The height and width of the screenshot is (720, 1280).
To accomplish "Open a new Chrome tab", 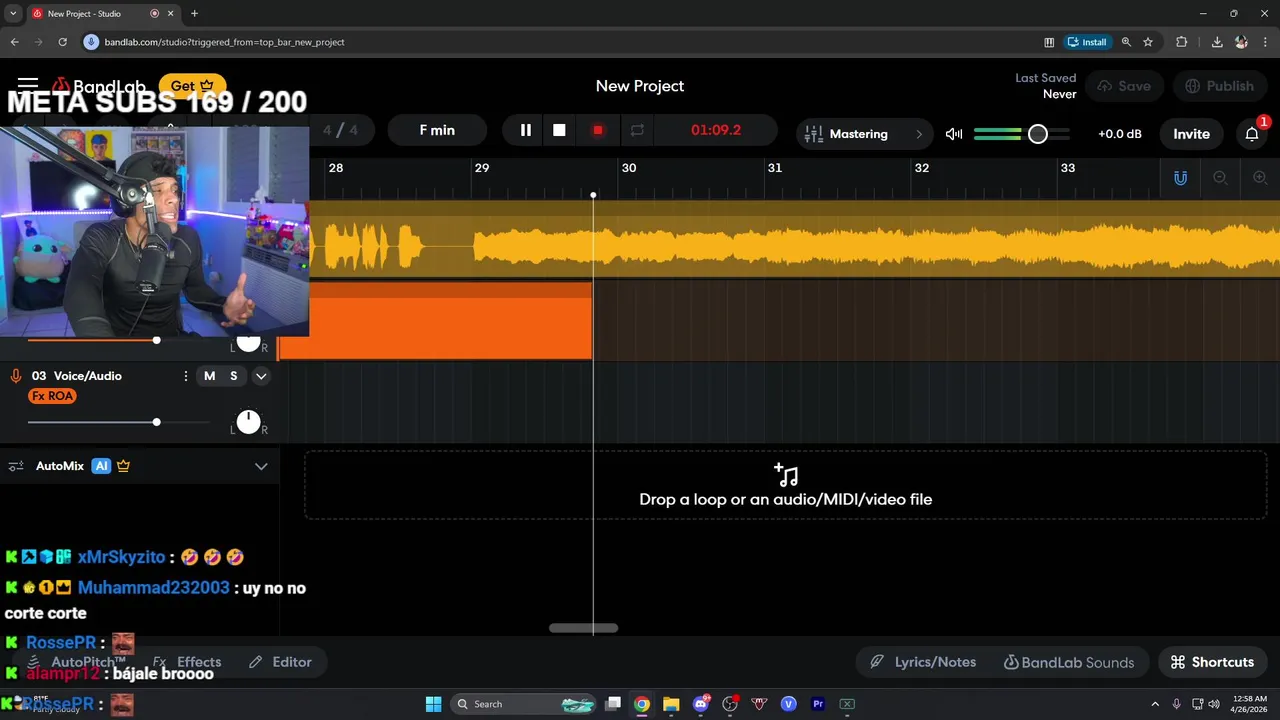I will click(x=194, y=13).
